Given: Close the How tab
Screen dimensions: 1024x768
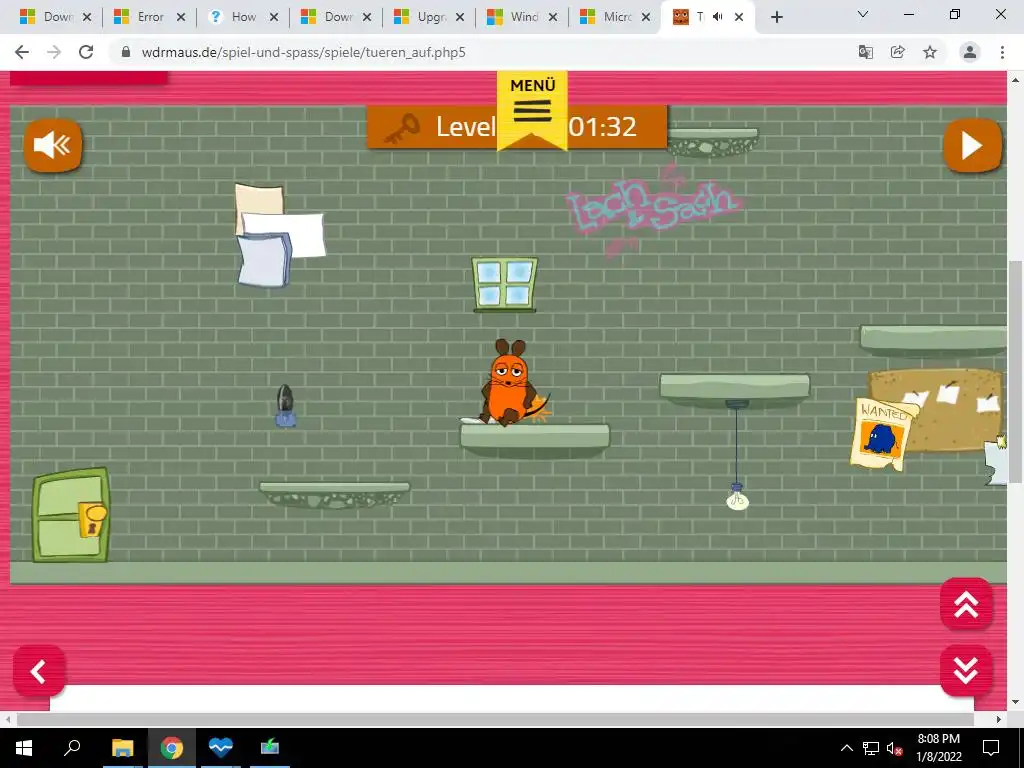Looking at the screenshot, I should pos(274,18).
